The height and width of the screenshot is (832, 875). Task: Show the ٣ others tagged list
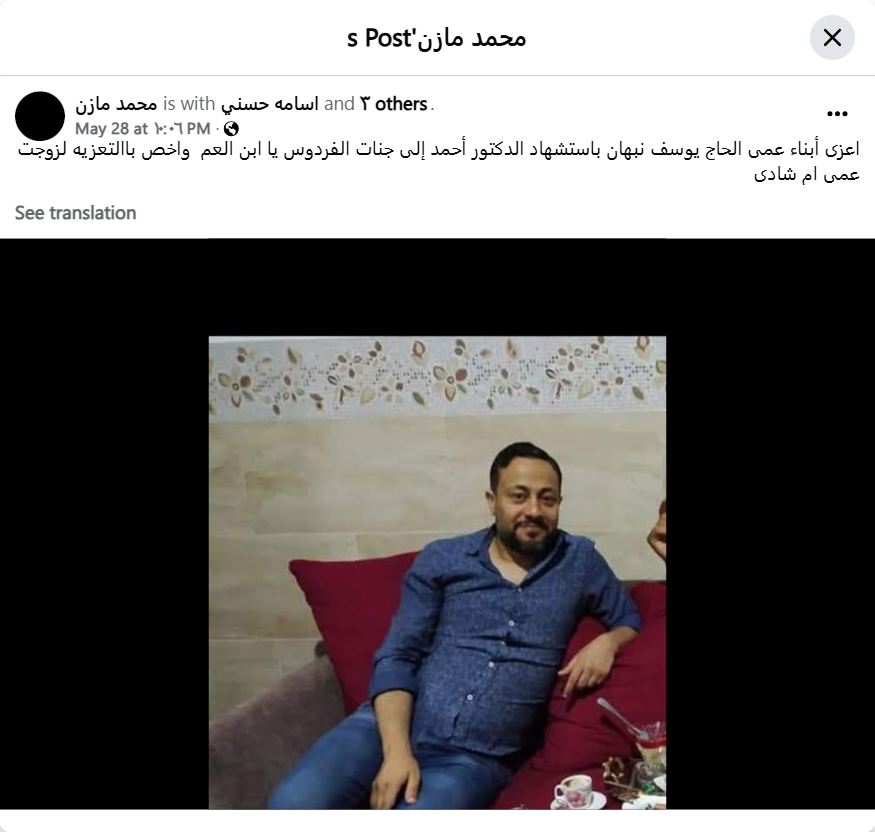pos(394,104)
